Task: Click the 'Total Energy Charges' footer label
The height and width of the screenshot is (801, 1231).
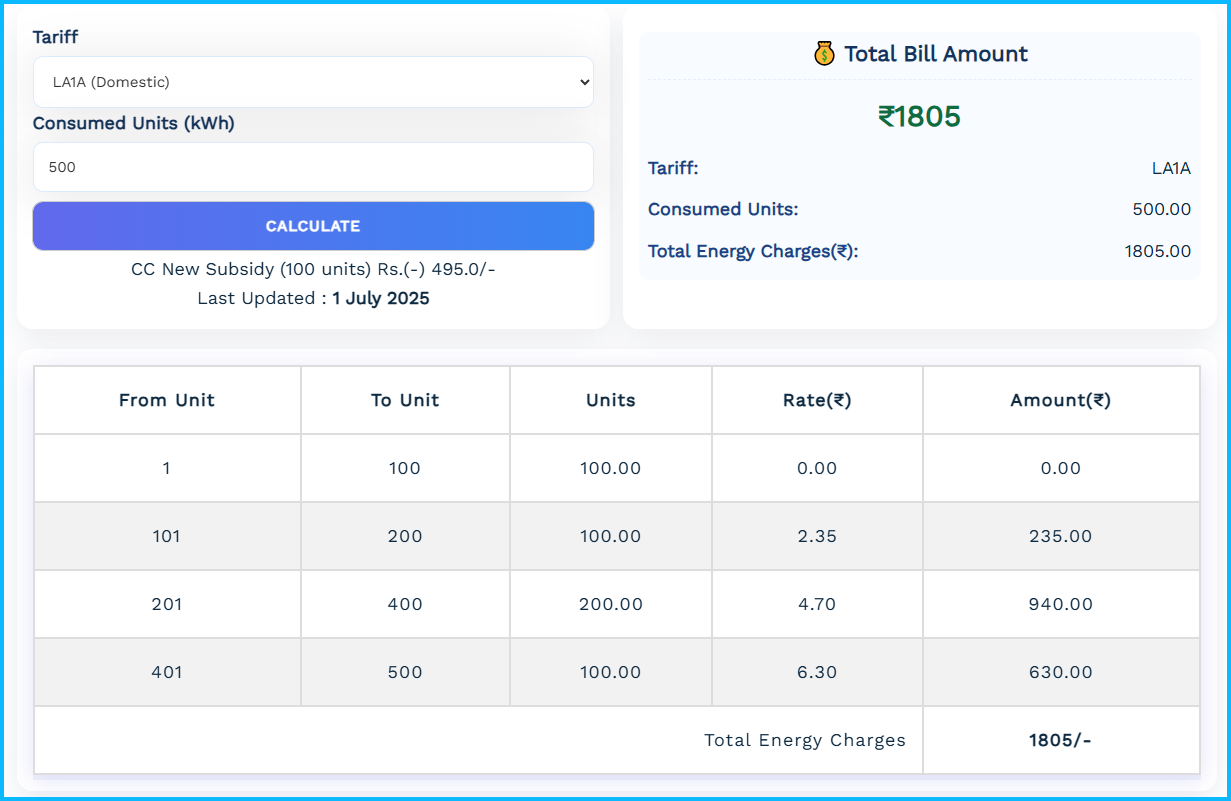Action: click(805, 740)
